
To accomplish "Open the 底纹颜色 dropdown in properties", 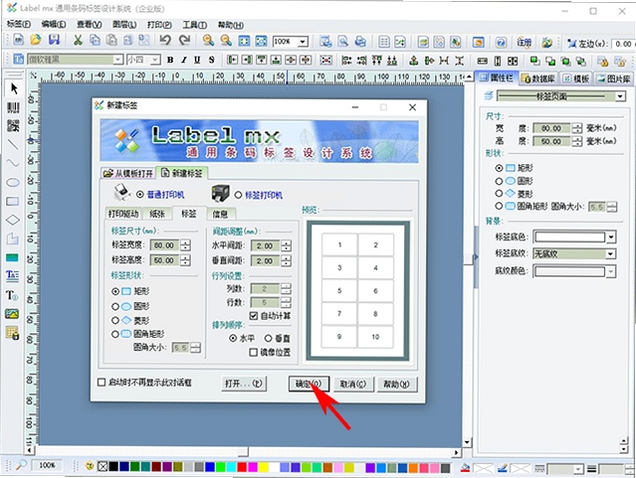I will click(x=611, y=271).
